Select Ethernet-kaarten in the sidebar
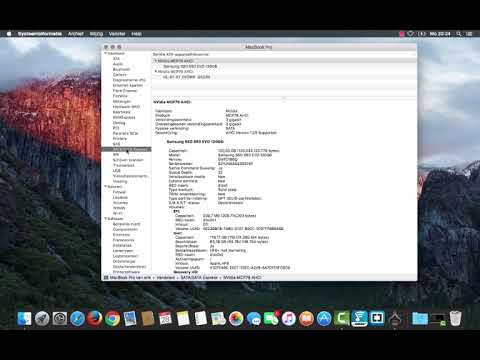This screenshot has width=480, height=360. pos(128,85)
